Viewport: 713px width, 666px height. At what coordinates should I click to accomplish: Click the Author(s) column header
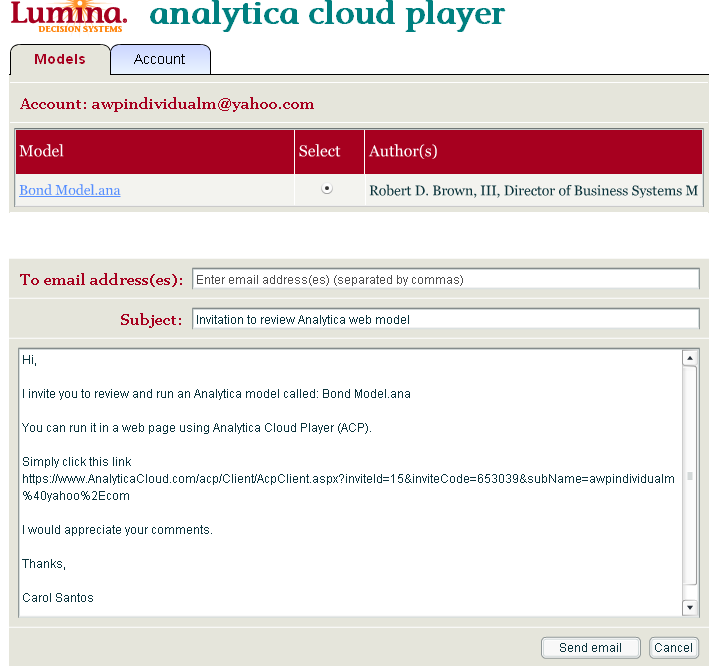point(533,151)
